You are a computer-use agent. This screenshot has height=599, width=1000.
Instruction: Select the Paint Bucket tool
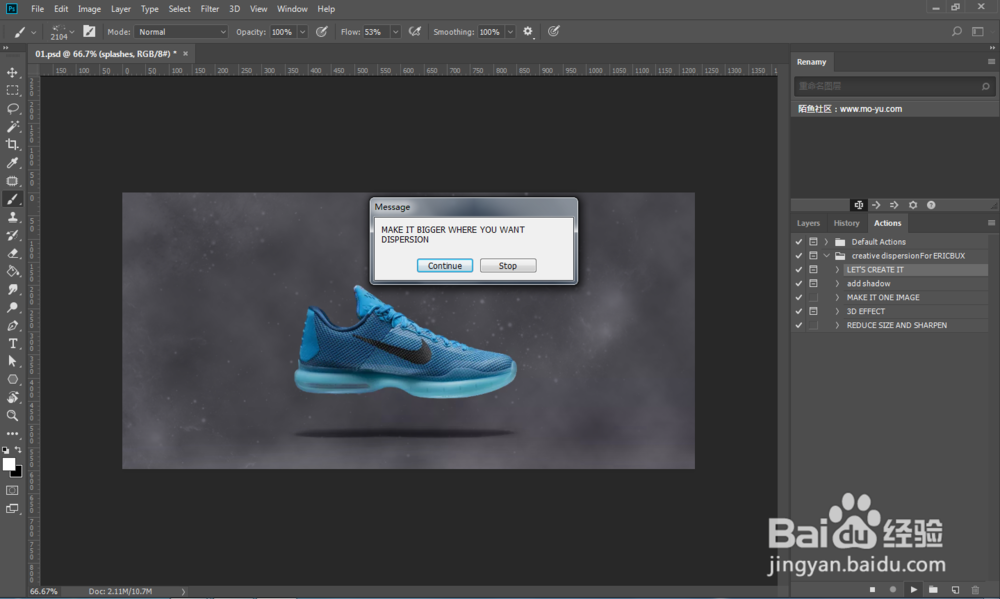[x=12, y=271]
